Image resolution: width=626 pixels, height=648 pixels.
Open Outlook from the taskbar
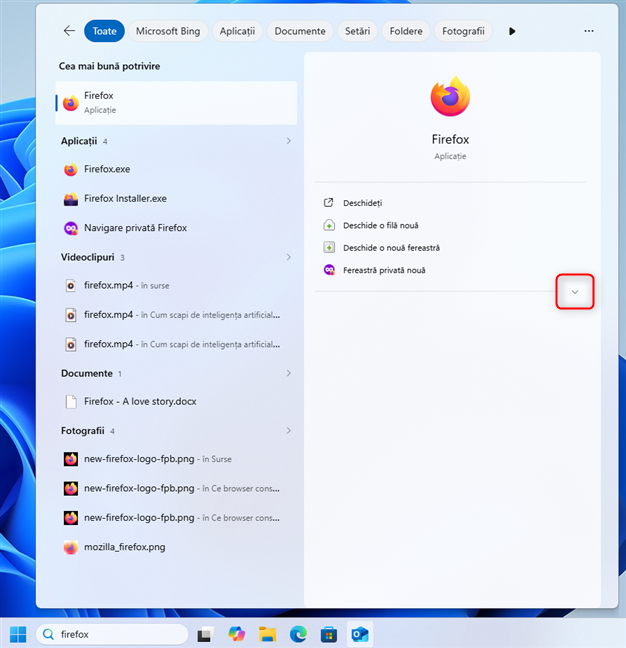(x=360, y=634)
